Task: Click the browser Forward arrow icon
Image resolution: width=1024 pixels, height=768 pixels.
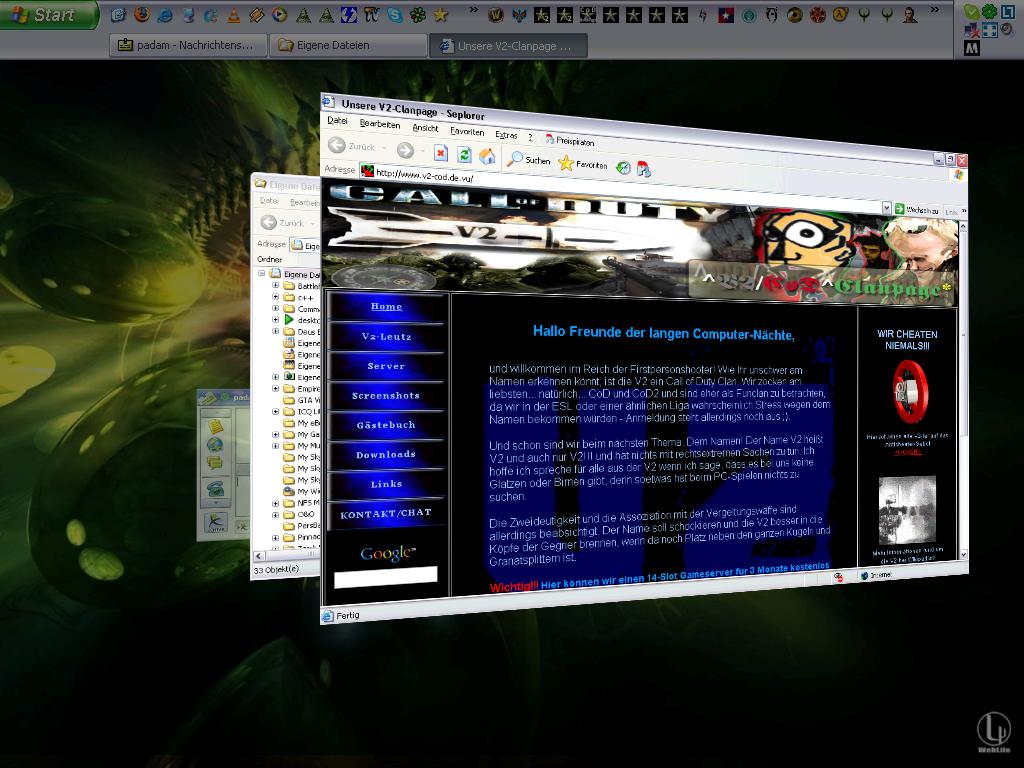Action: pyautogui.click(x=406, y=150)
